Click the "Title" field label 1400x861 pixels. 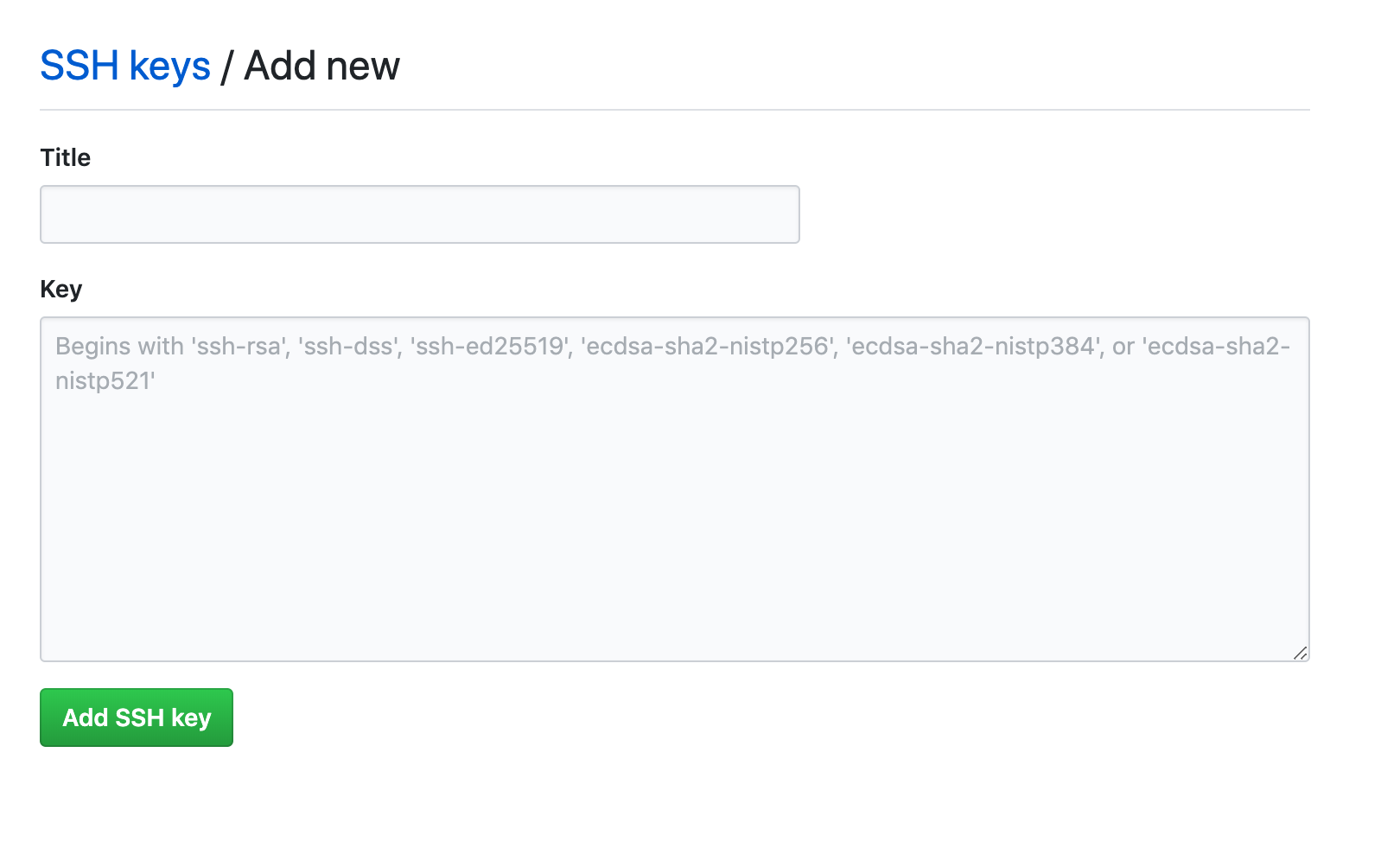tap(66, 157)
